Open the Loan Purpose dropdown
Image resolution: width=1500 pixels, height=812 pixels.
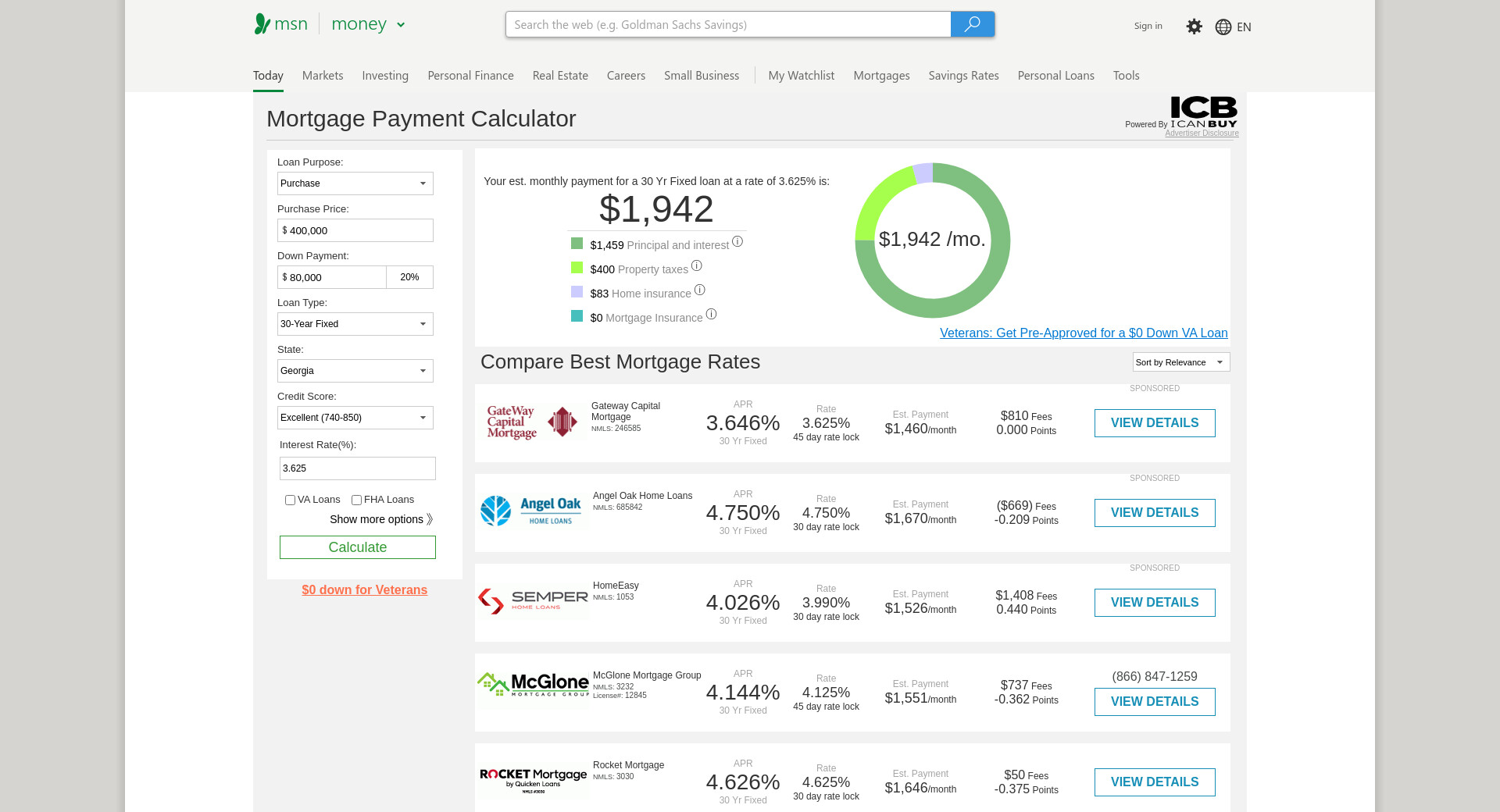(355, 183)
